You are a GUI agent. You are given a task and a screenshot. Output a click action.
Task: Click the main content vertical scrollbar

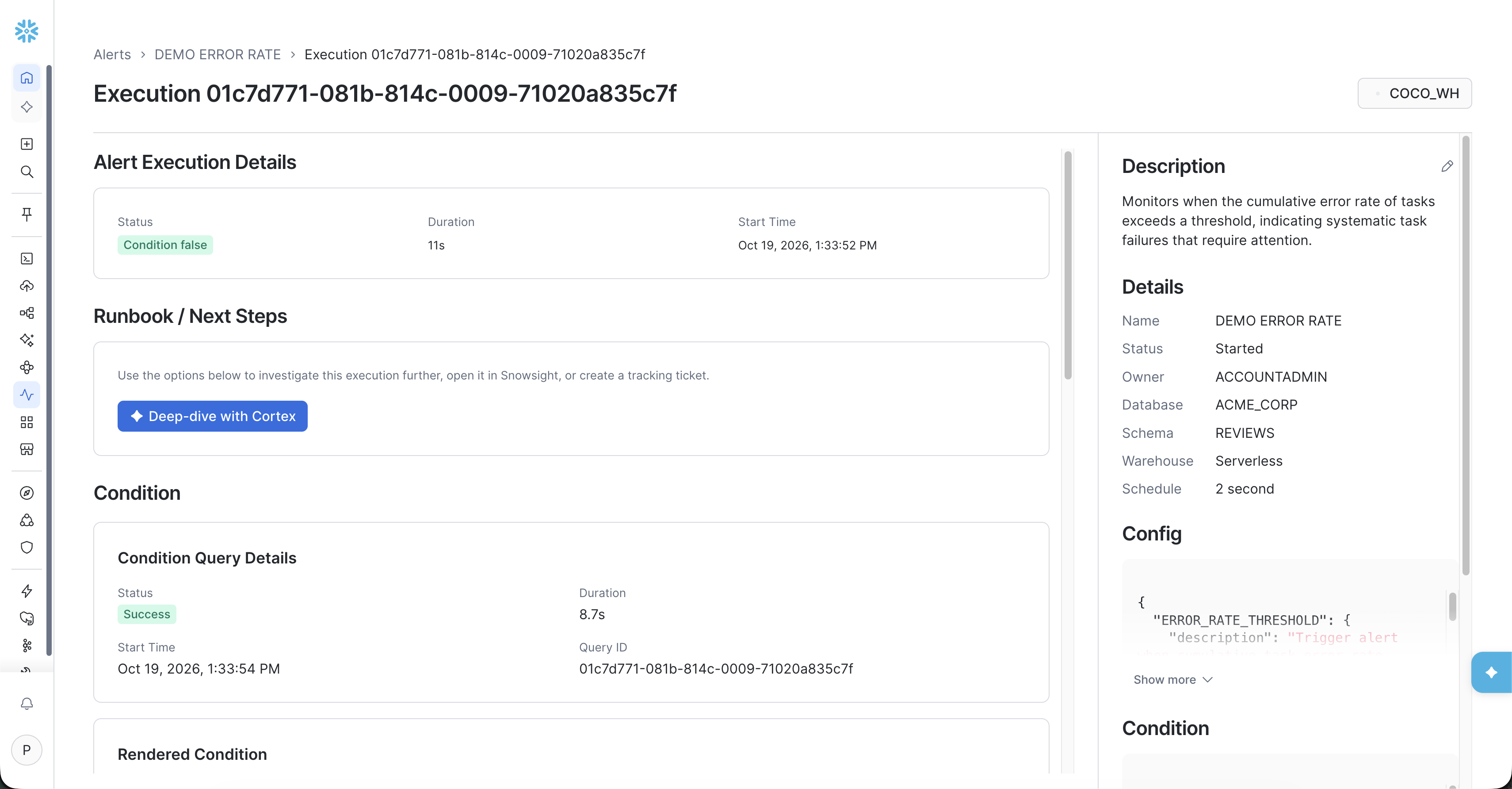click(x=1068, y=265)
